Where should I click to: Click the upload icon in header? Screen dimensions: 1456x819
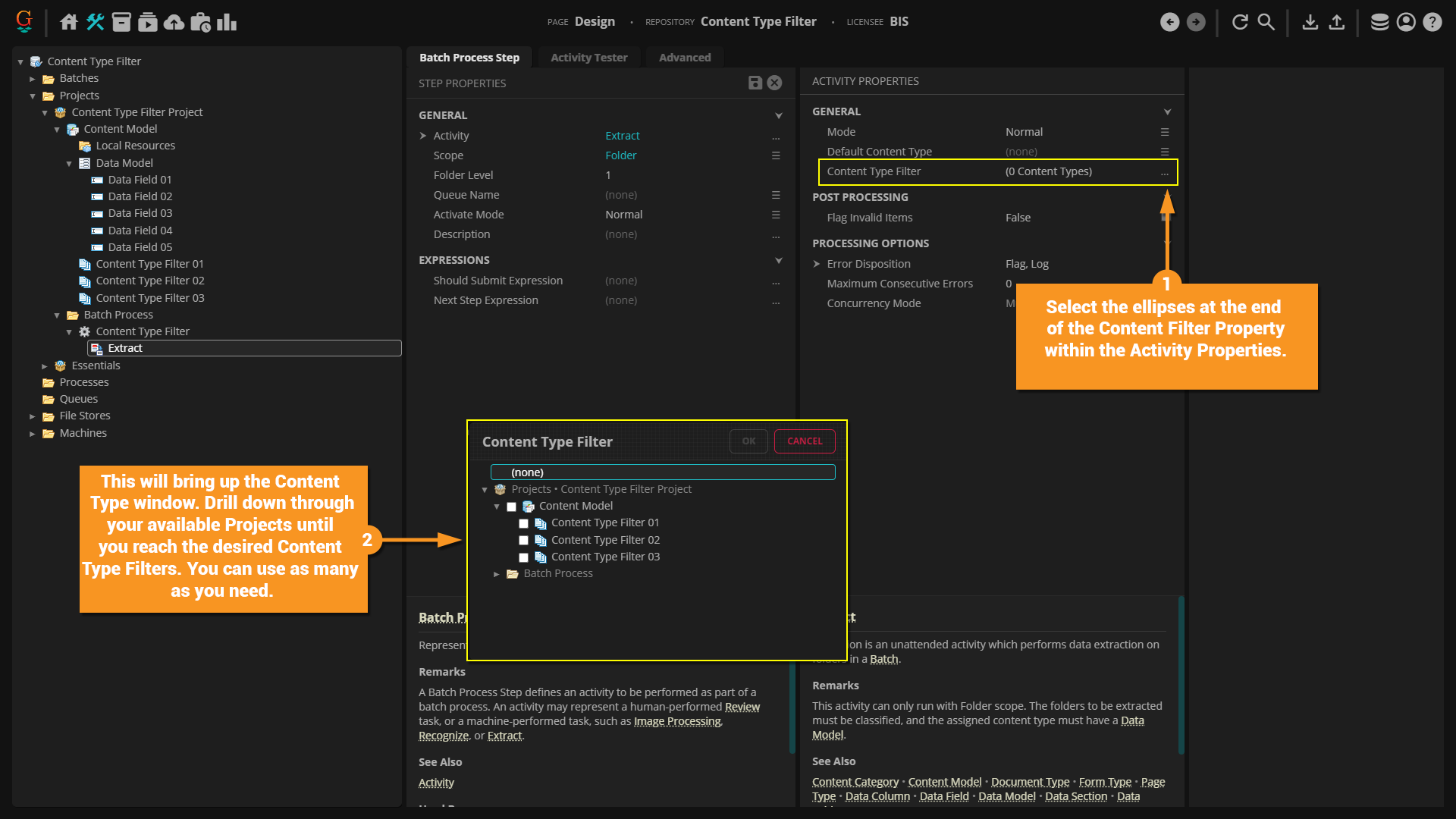pyautogui.click(x=1337, y=22)
